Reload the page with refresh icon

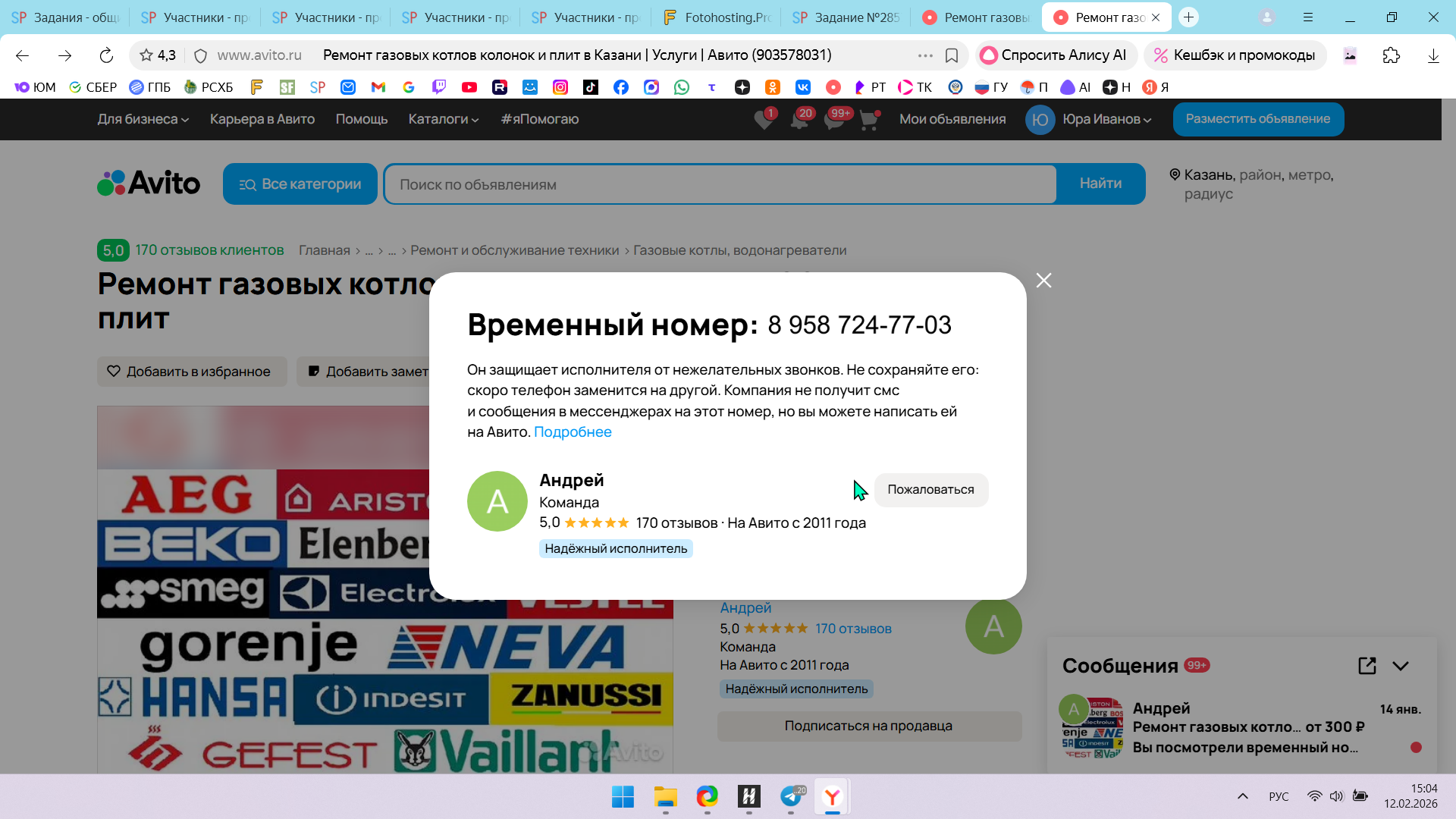point(106,55)
